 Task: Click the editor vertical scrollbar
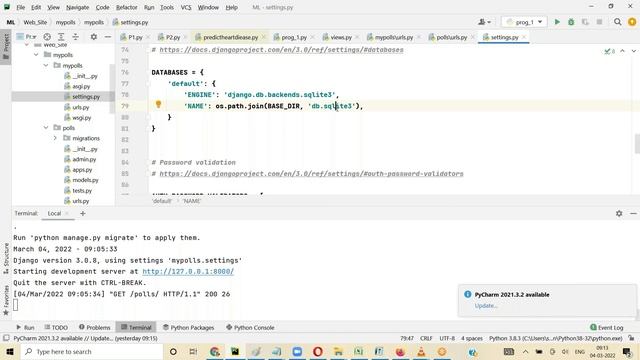click(637, 144)
